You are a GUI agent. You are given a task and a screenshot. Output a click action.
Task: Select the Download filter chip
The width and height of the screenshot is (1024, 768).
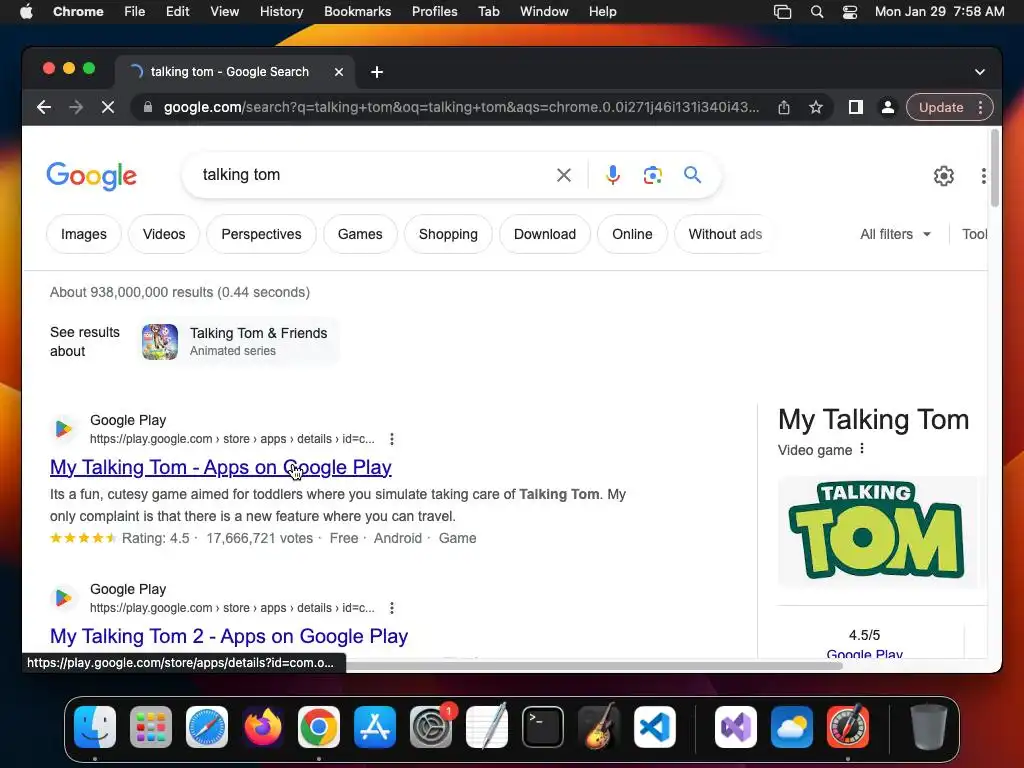(545, 234)
